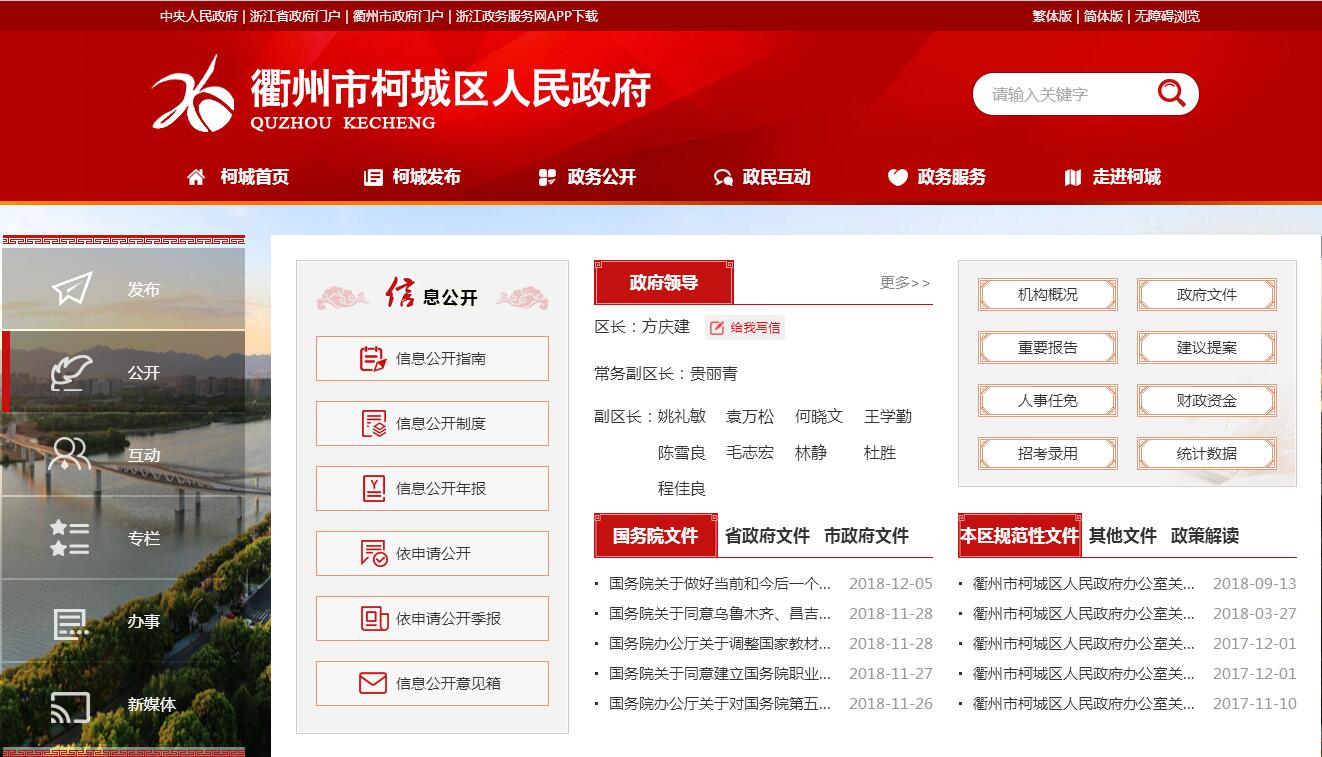Click the 信息公开指南 button
The image size is (1322, 757).
pyautogui.click(x=432, y=358)
